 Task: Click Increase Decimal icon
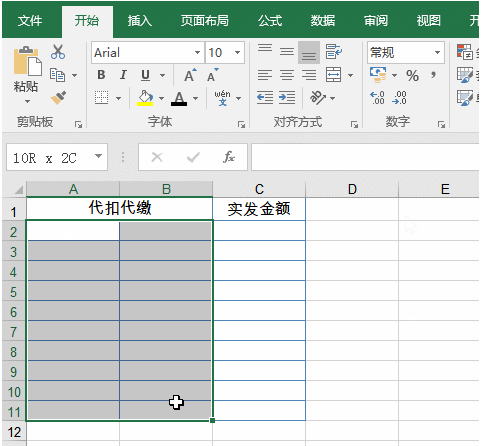[377, 98]
